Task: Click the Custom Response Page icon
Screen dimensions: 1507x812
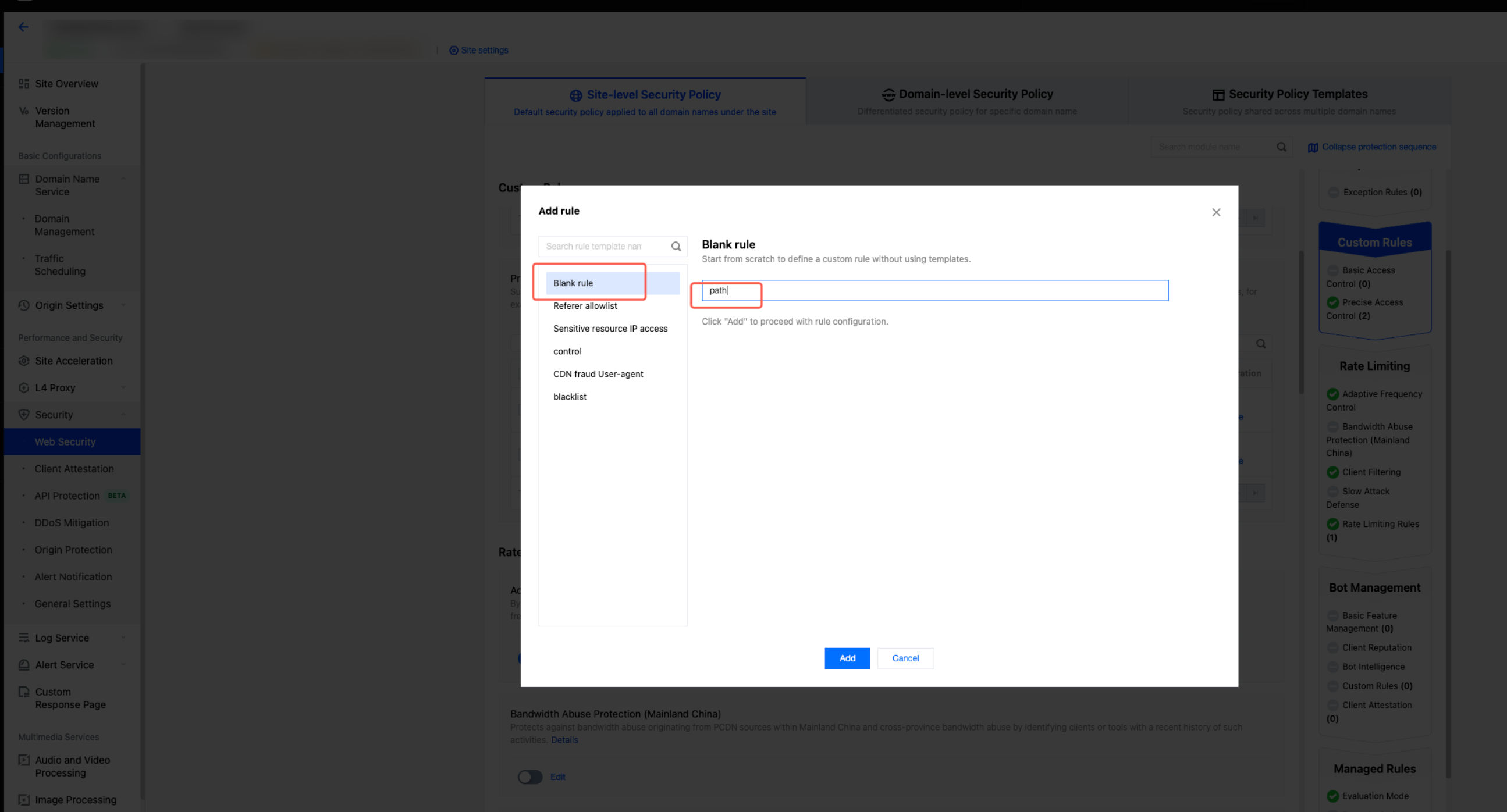Action: [24, 692]
